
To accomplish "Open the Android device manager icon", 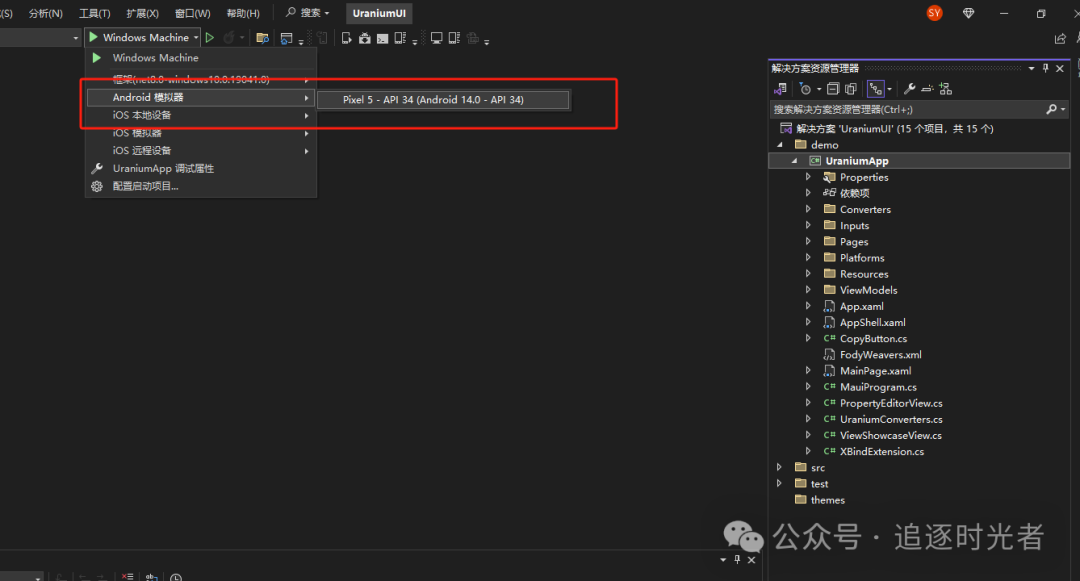I will (364, 38).
